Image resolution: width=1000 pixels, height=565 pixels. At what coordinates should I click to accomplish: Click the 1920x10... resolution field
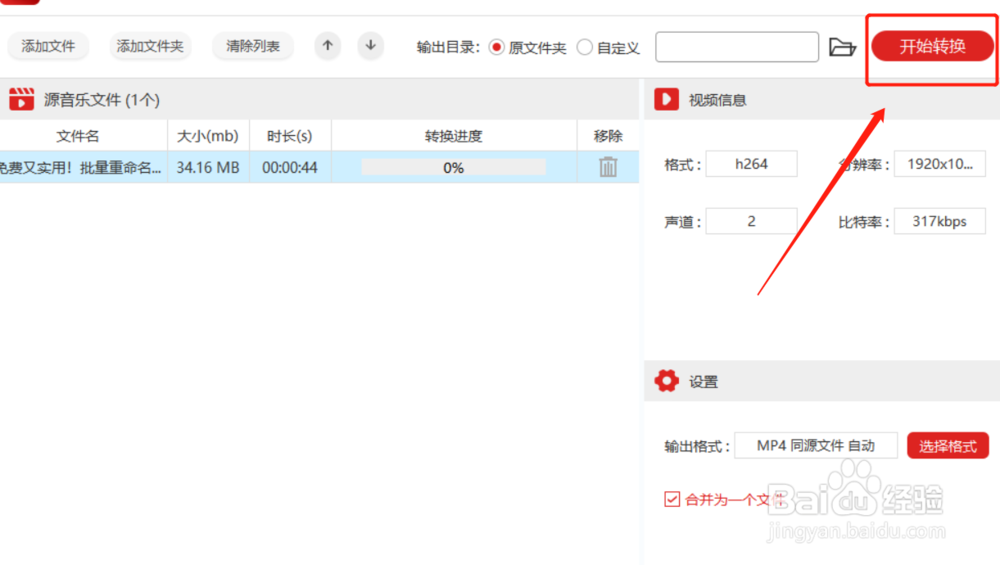[939, 164]
